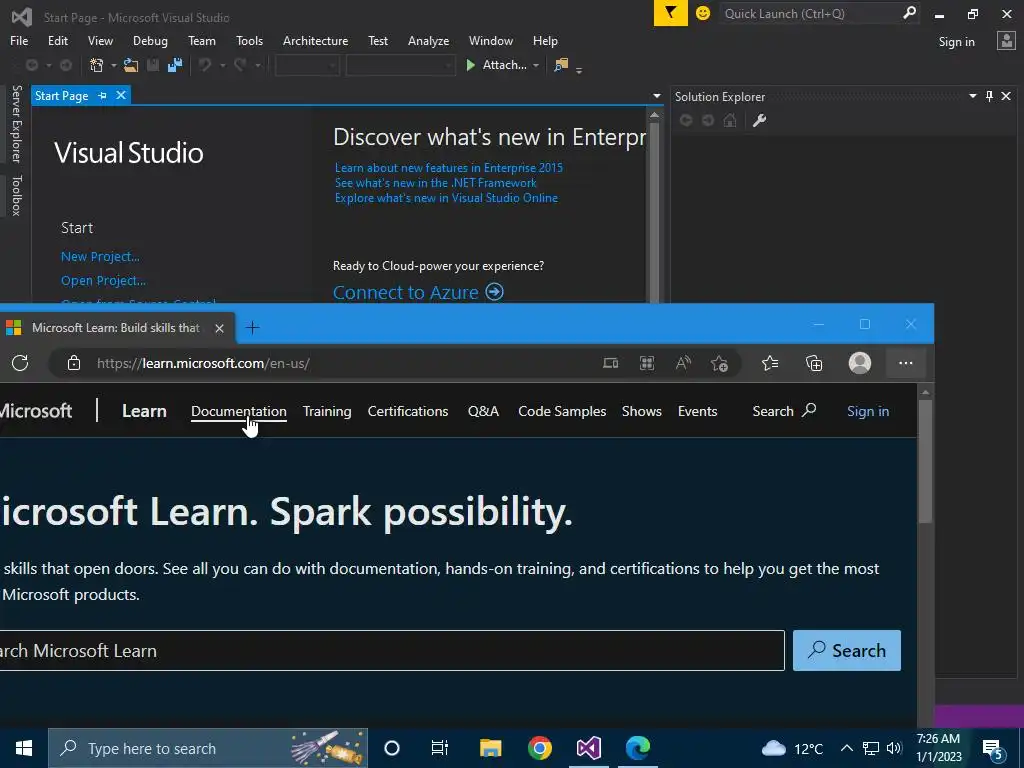Image resolution: width=1024 pixels, height=768 pixels.
Task: Click the Edge refresh icon
Action: click(x=20, y=362)
